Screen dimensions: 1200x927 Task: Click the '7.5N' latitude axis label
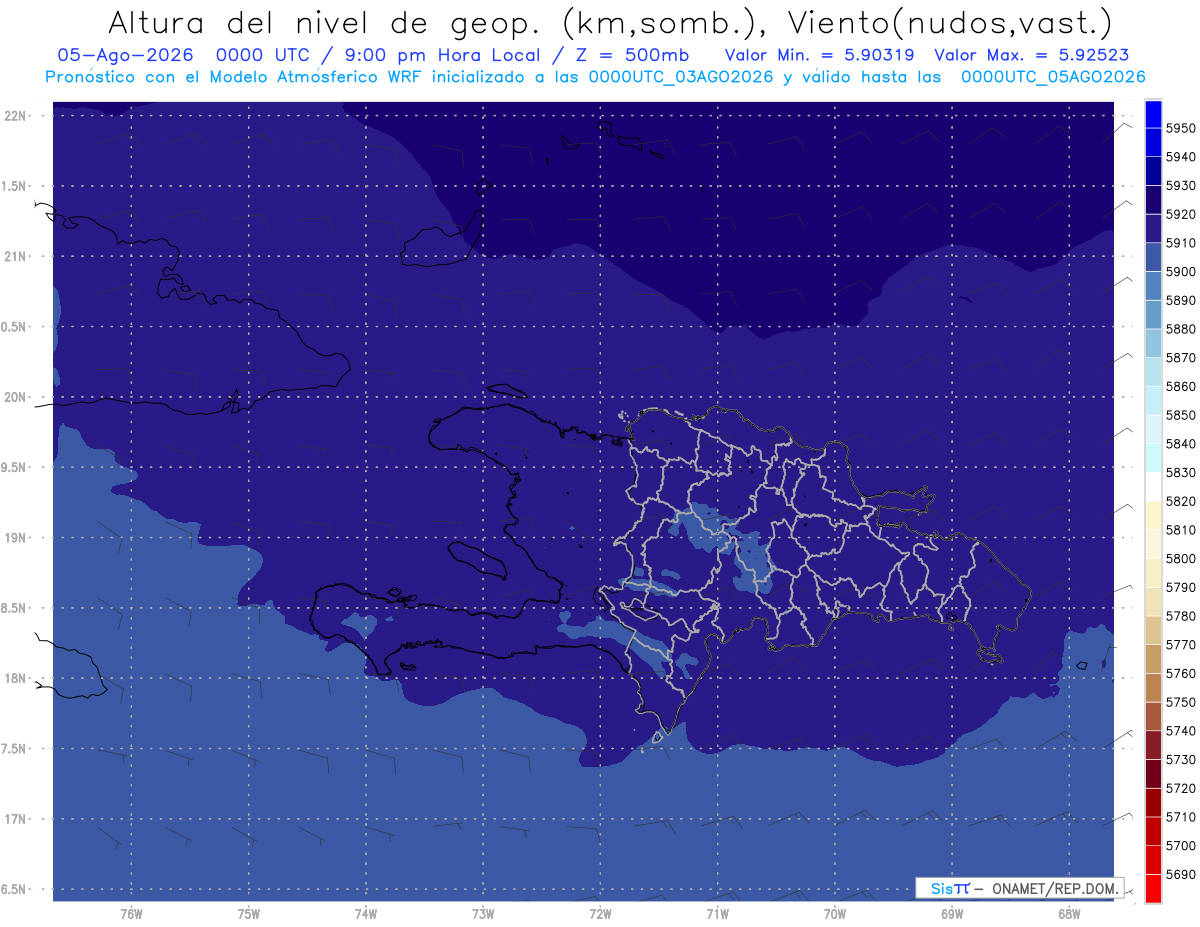[14, 749]
